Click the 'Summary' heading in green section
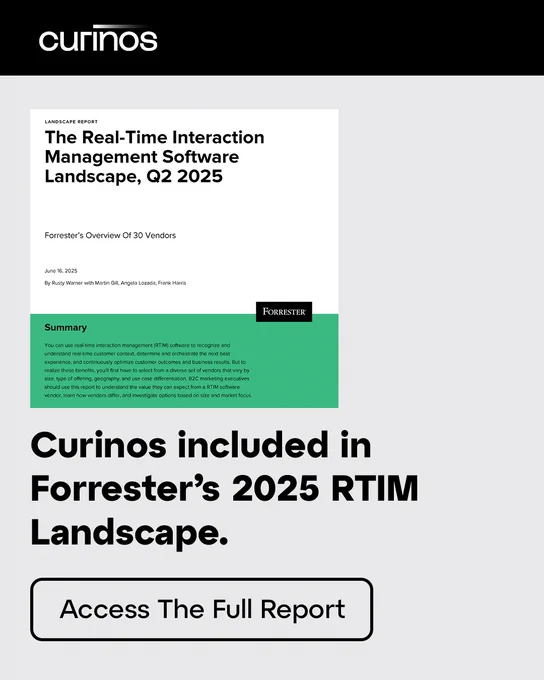Screen dimensions: 544x680 click(66, 327)
